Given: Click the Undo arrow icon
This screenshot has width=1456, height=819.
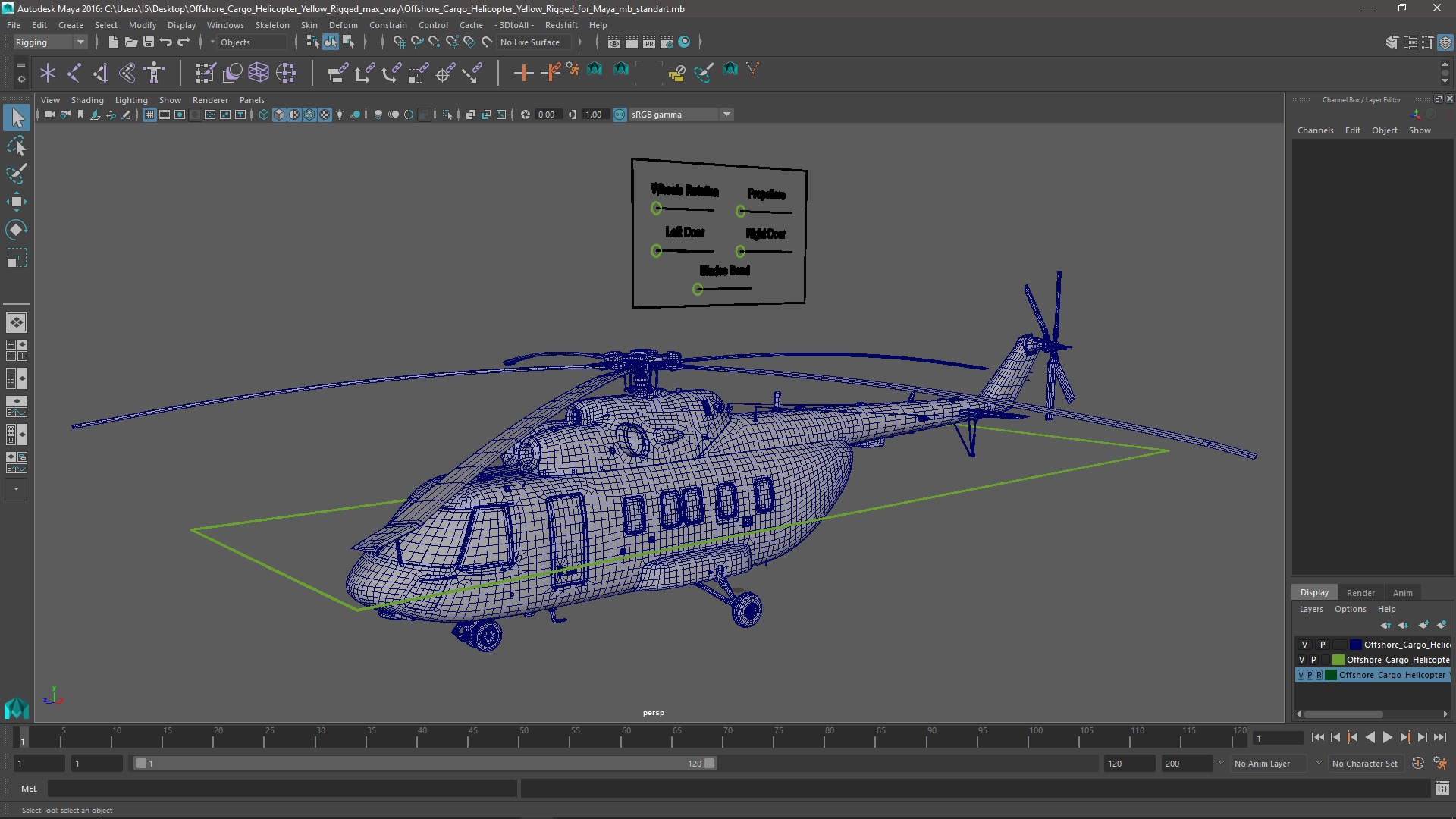Looking at the screenshot, I should point(166,42).
